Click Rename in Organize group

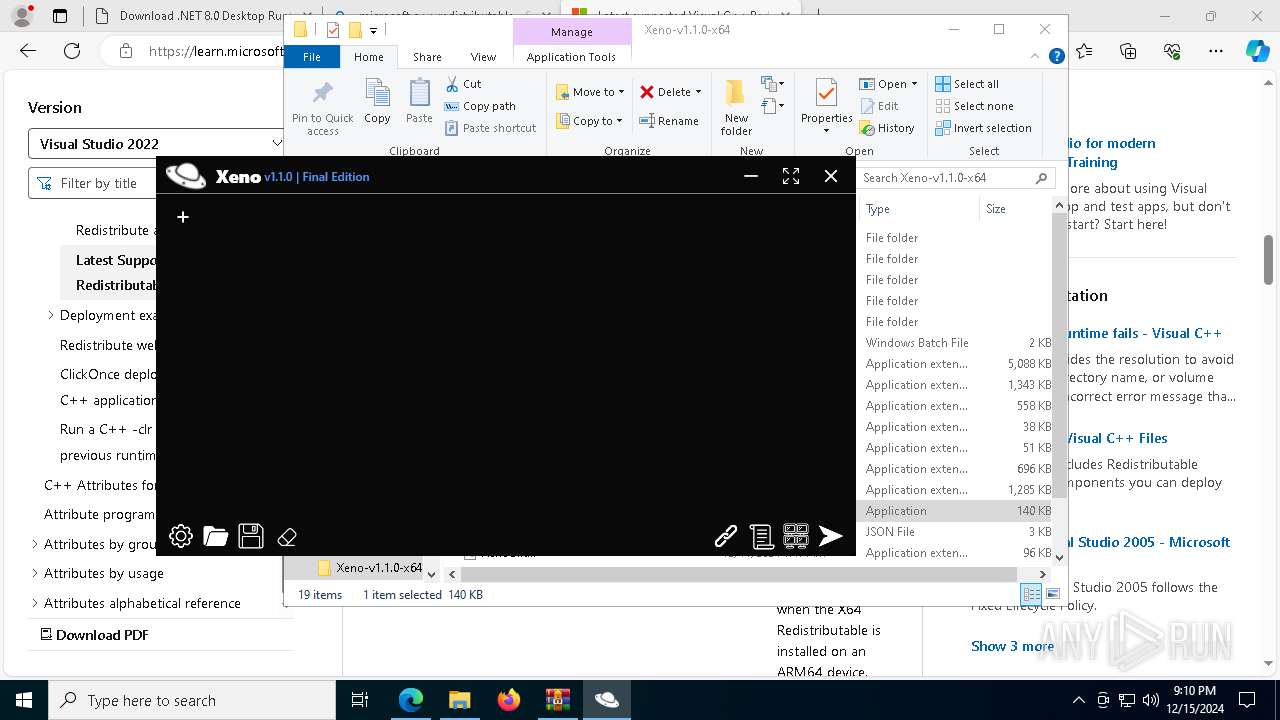point(669,121)
